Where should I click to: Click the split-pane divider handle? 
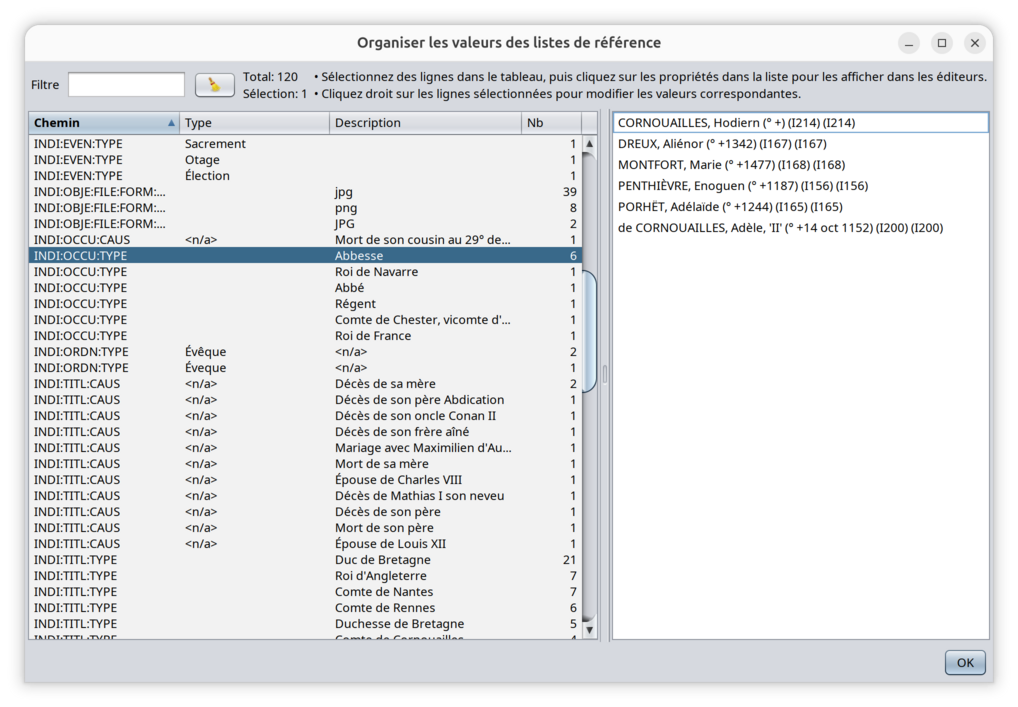click(x=605, y=375)
